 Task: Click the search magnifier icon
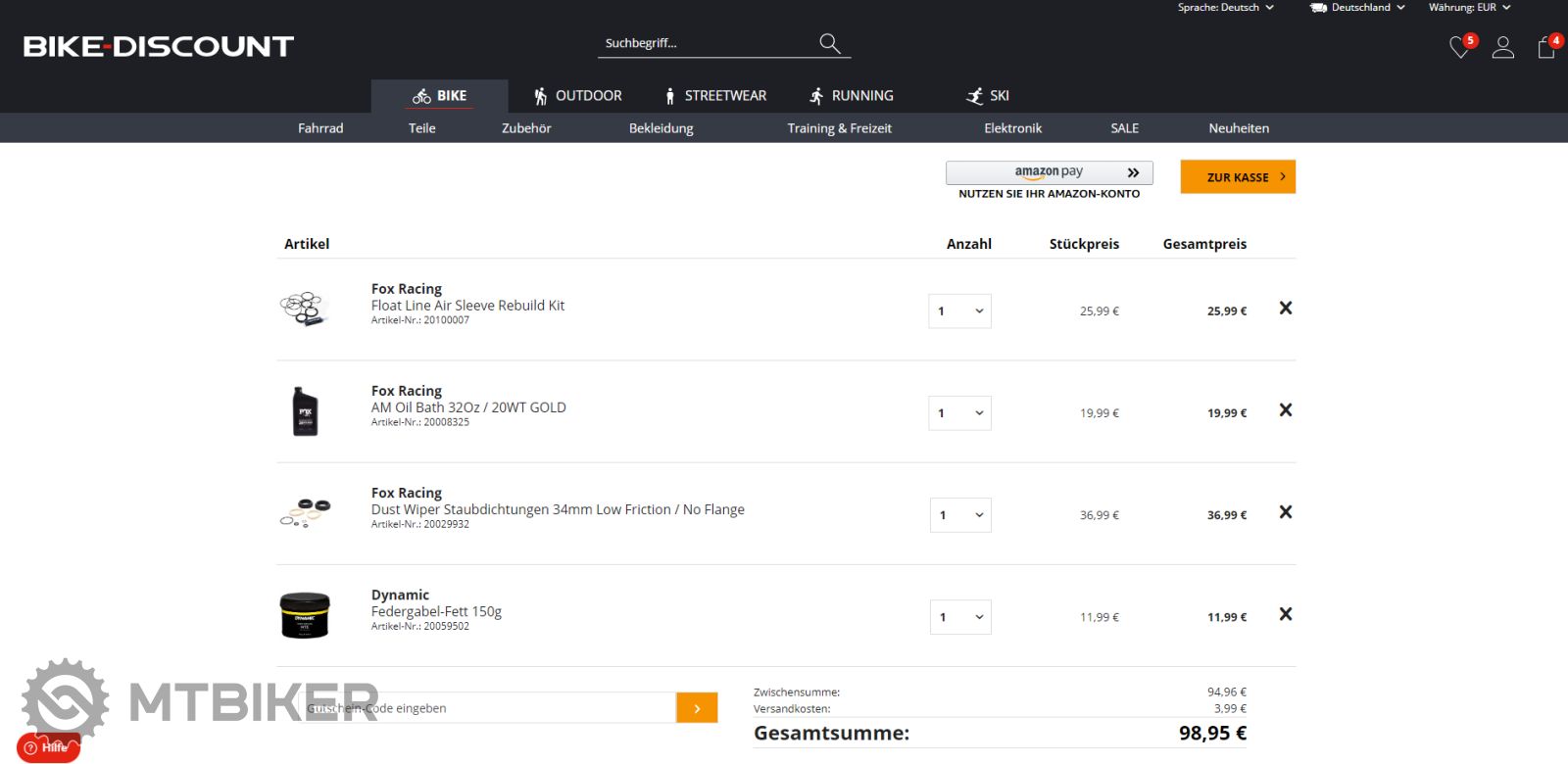tap(830, 43)
